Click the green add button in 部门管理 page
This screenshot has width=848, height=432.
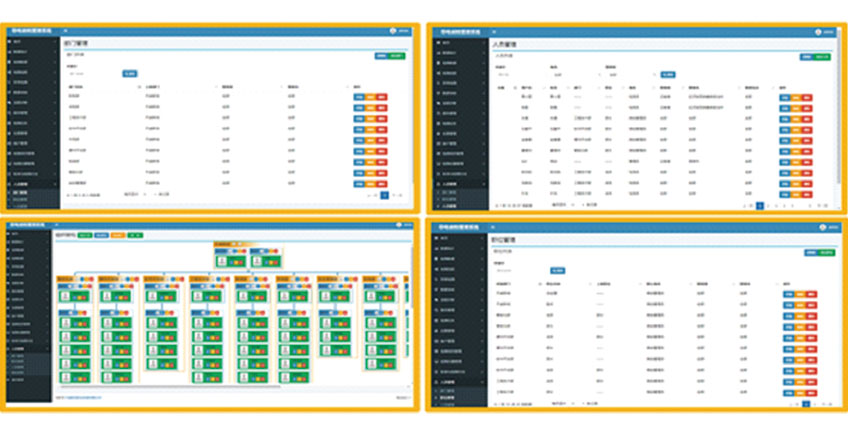pos(397,56)
